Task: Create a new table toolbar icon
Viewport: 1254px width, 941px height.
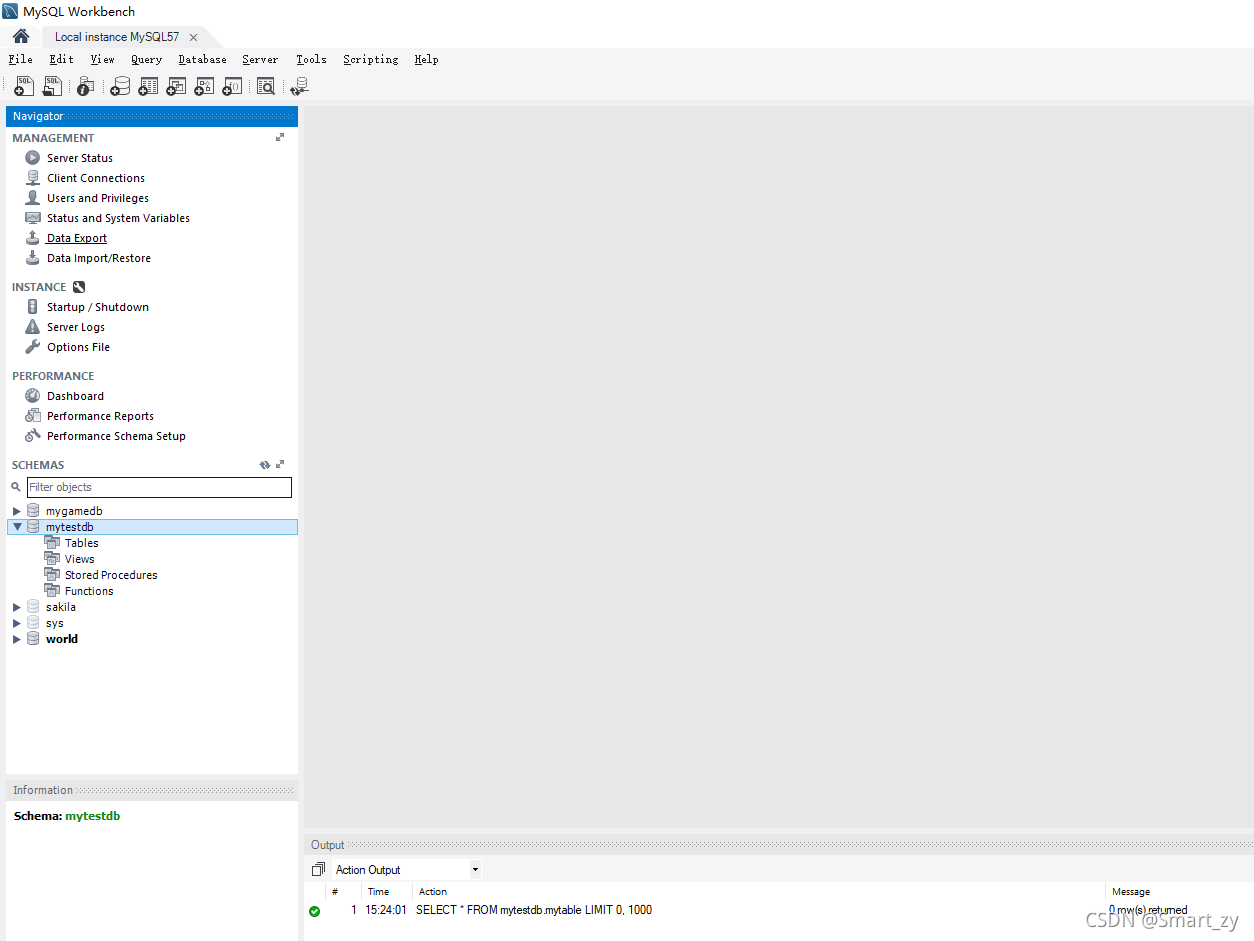Action: point(148,86)
